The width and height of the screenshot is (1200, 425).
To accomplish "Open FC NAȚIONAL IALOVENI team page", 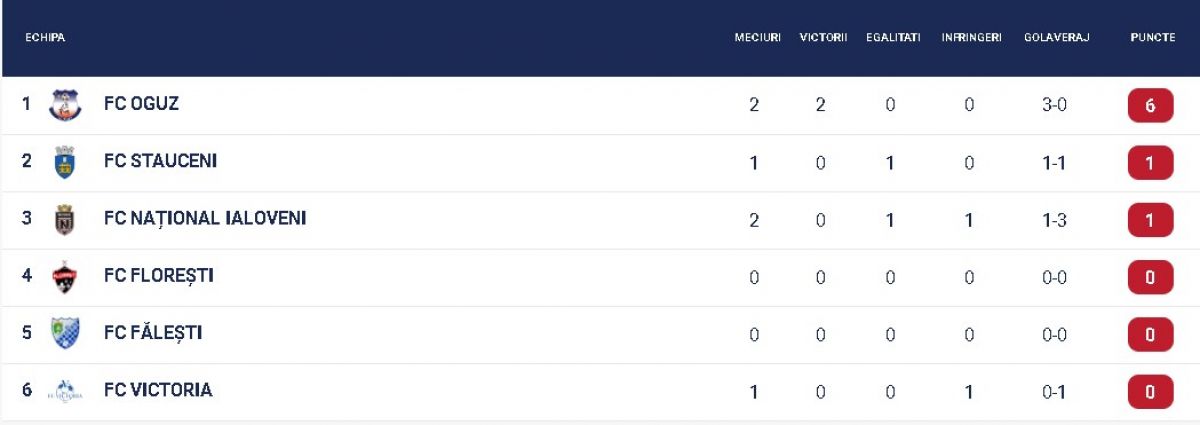I will [205, 218].
